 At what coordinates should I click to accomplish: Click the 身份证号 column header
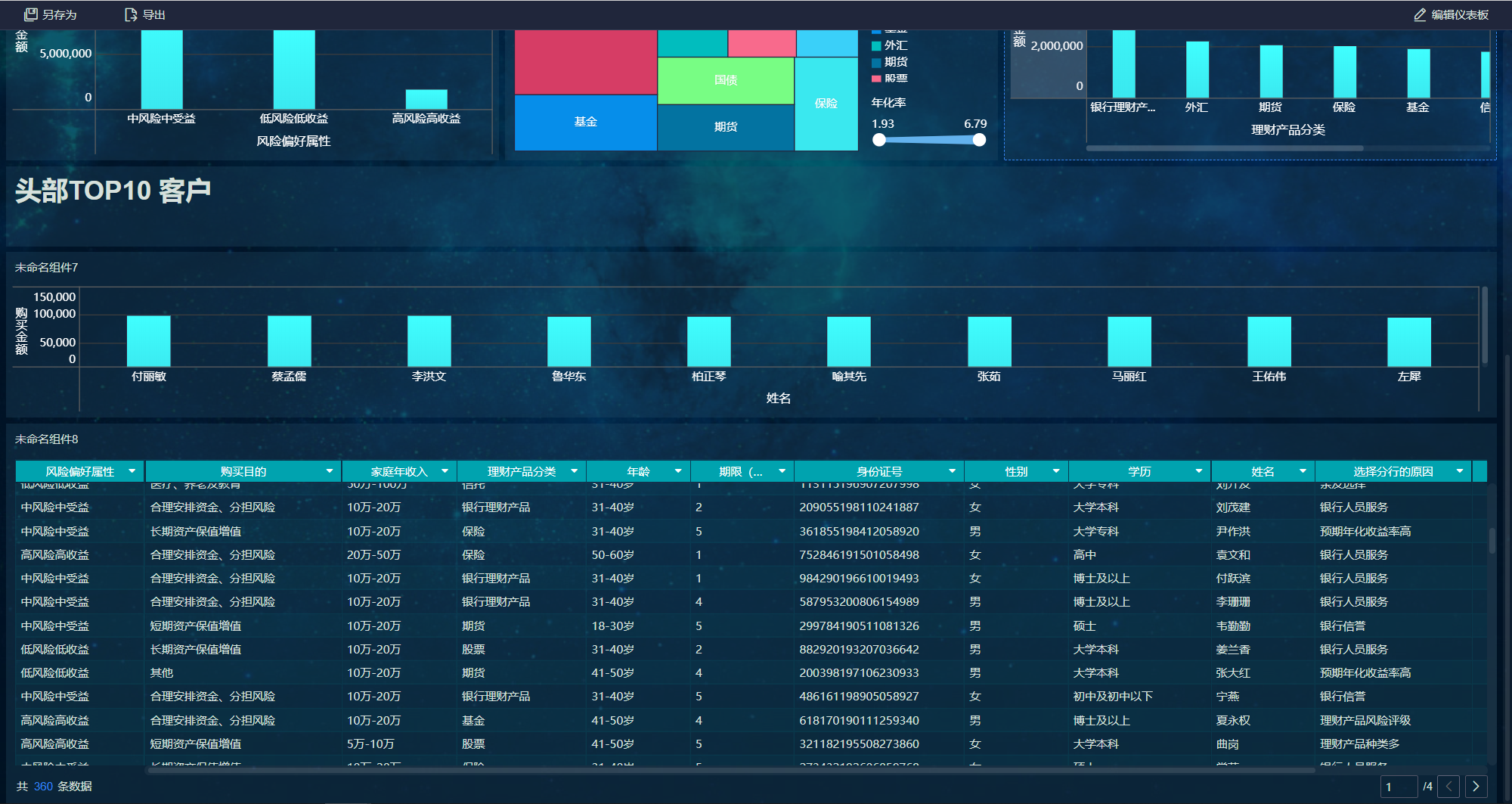point(878,471)
